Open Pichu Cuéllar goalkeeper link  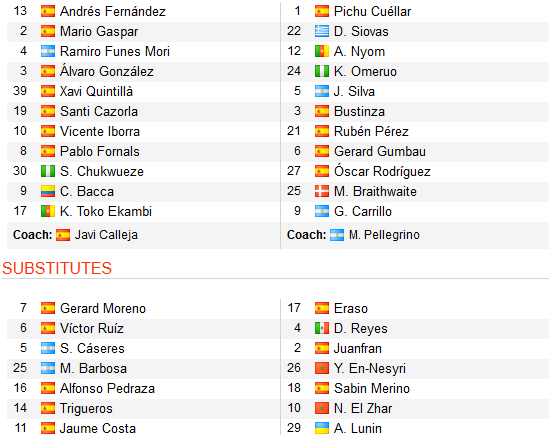(x=372, y=11)
